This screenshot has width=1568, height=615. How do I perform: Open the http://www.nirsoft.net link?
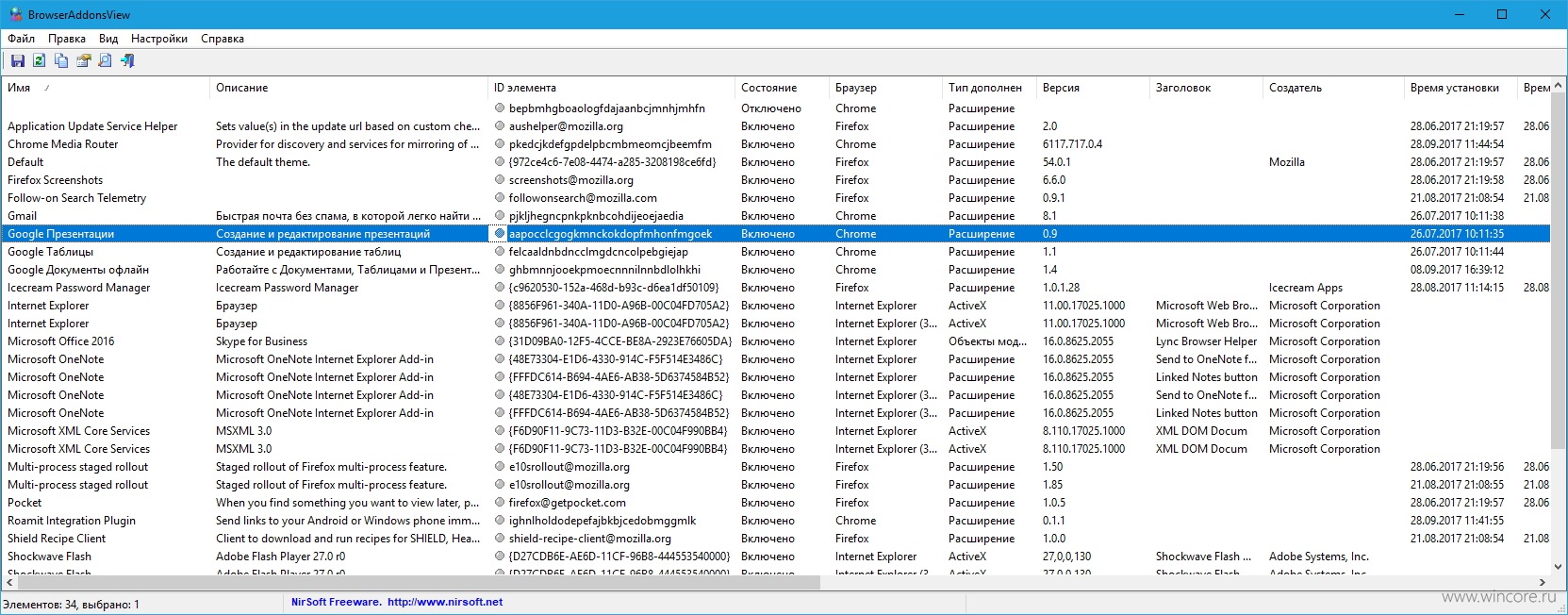pos(445,602)
